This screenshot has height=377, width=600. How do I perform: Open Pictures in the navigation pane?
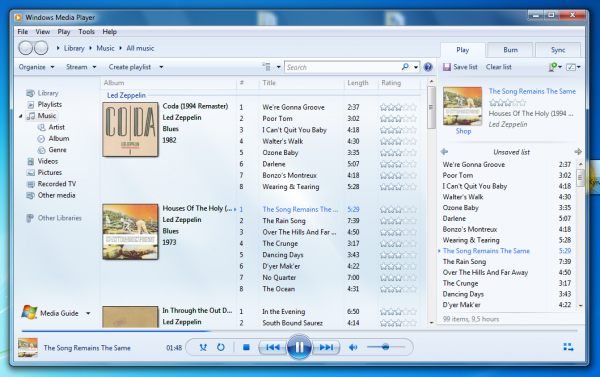(x=44, y=173)
